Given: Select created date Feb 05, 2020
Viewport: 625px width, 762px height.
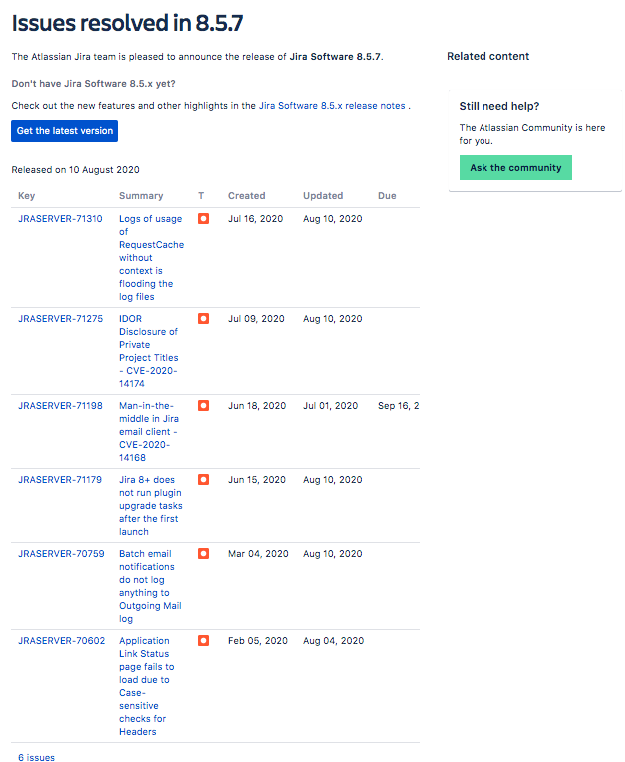Looking at the screenshot, I should pos(258,641).
